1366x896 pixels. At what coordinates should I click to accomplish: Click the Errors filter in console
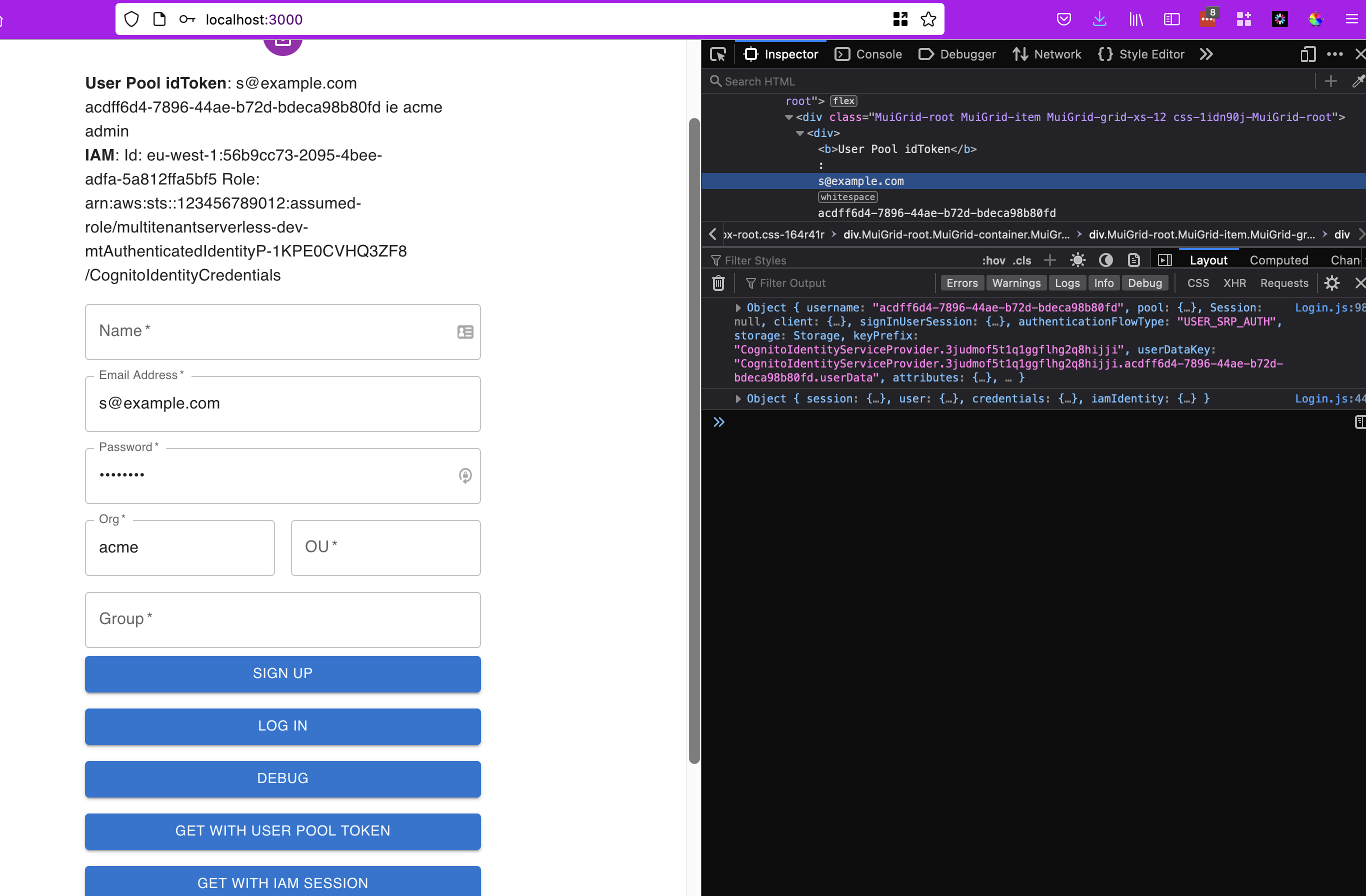(962, 283)
